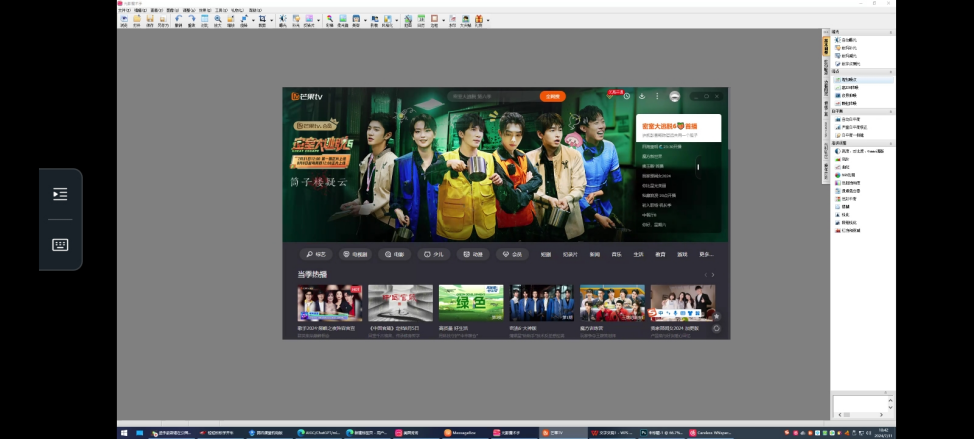The width and height of the screenshot is (974, 439).
Task: Zoom out with the shrink (缩小) icon
Action: coord(230,21)
